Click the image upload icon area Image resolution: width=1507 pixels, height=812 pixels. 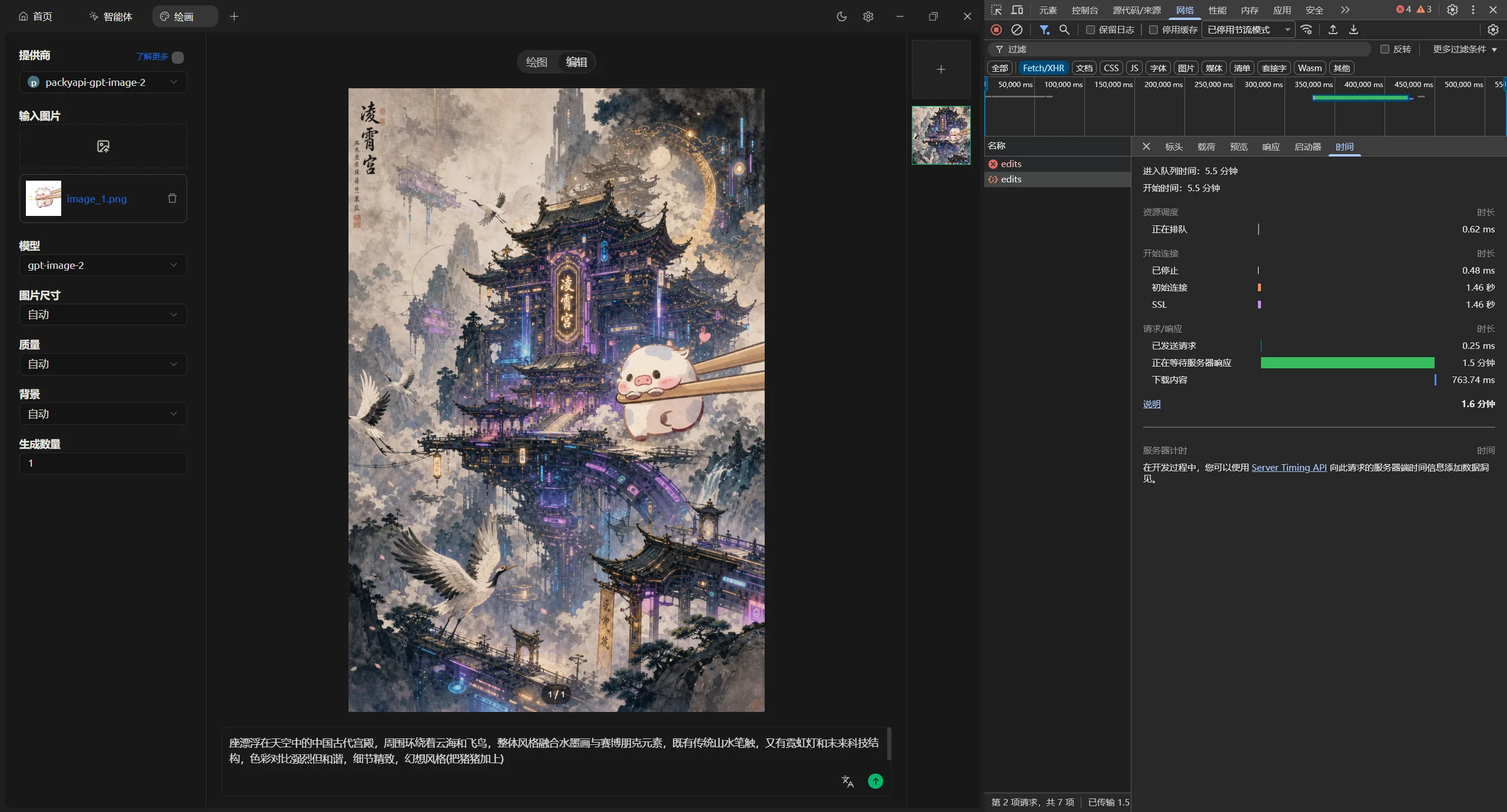coord(103,146)
